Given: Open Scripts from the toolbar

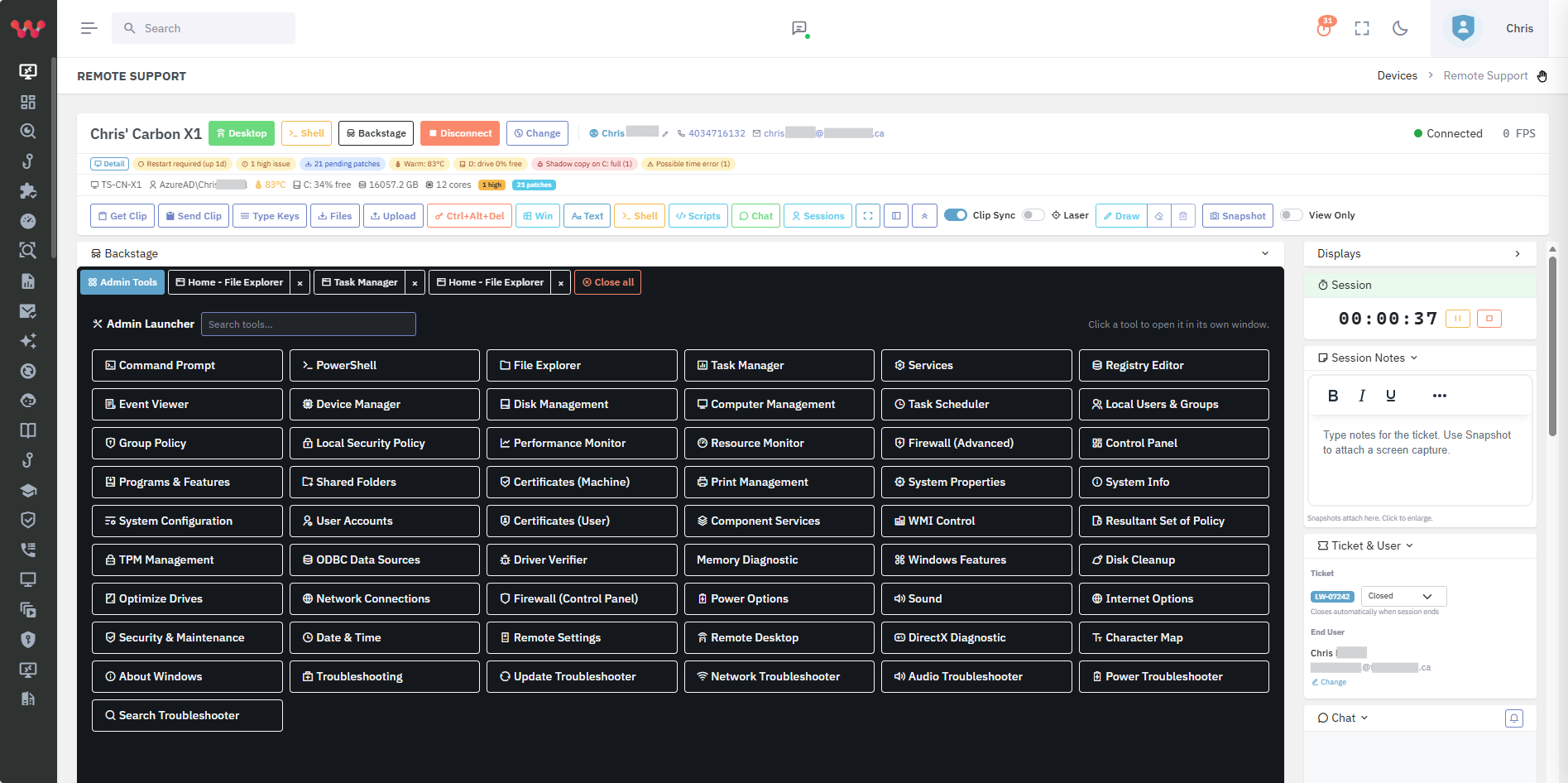Looking at the screenshot, I should click(698, 216).
